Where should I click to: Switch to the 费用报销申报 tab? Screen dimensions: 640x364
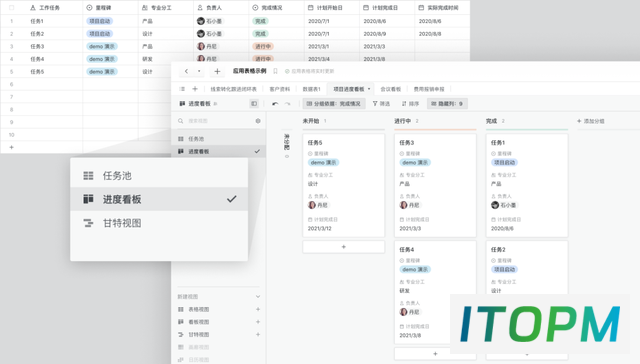[x=429, y=89]
